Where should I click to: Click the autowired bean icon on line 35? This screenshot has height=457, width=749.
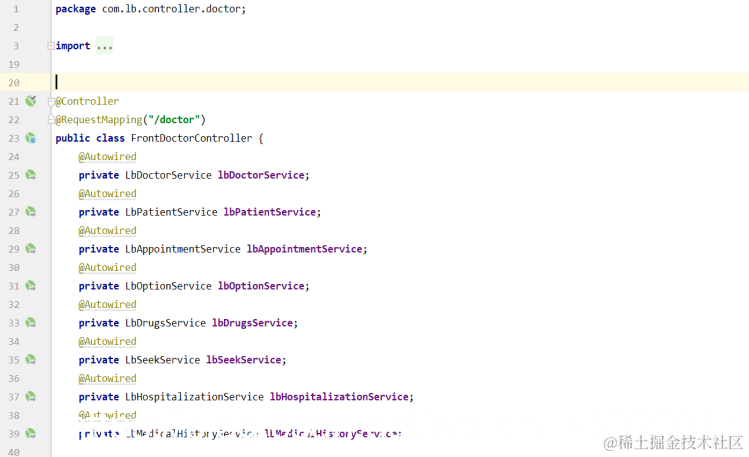(31, 360)
